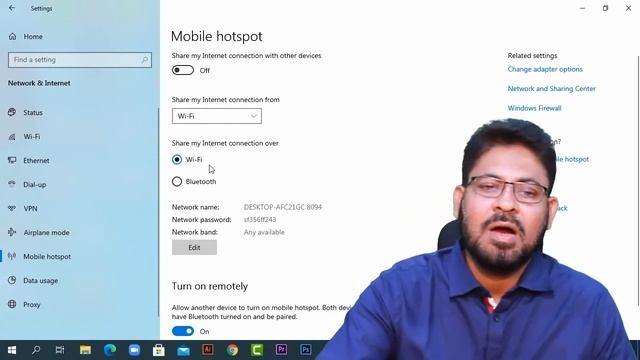Click the Turn on remotely heading
Image resolution: width=640 pixels, height=360 pixels.
point(210,286)
